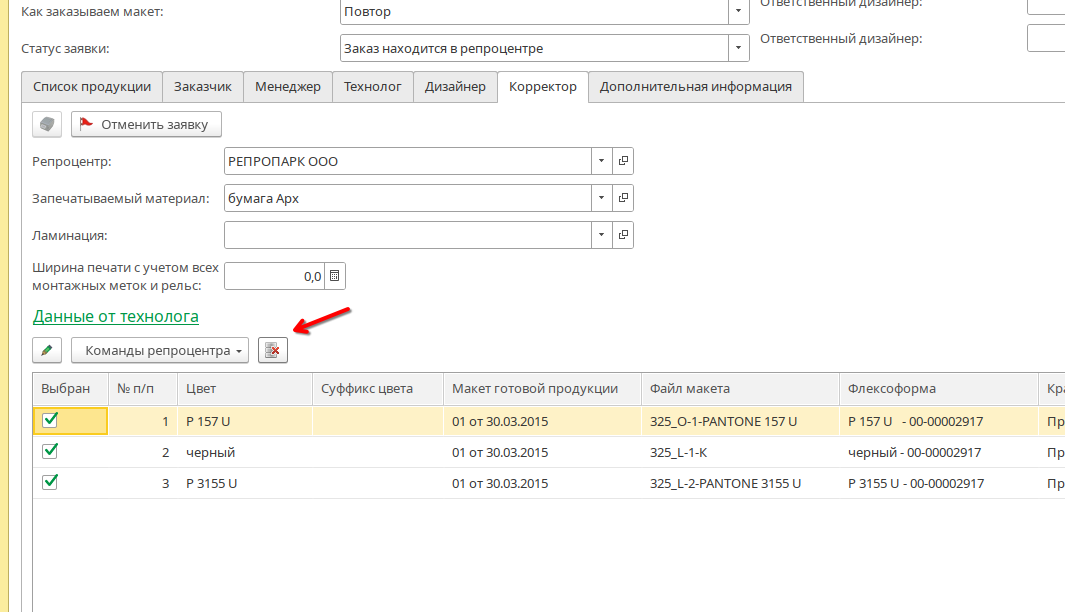Open the calculator for Ширина печати field
Viewport: 1065px width, 612px height.
pyautogui.click(x=335, y=276)
